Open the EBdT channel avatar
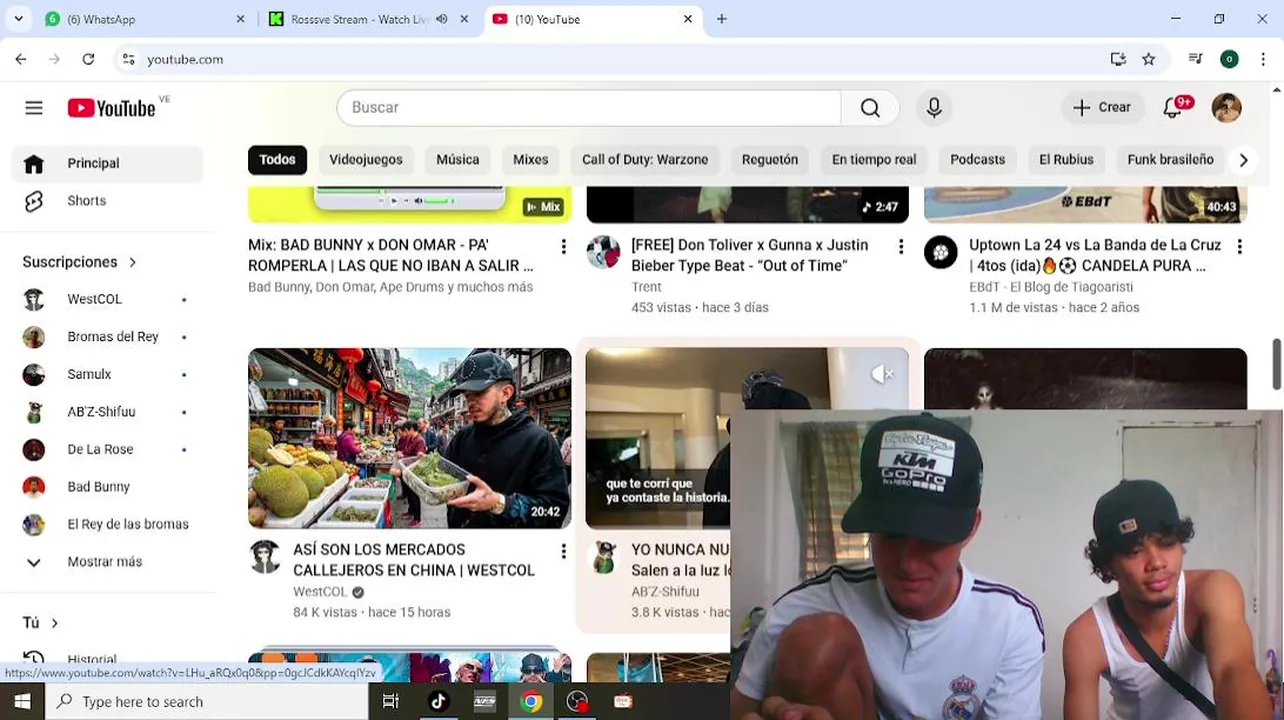Image resolution: width=1284 pixels, height=720 pixels. [941, 252]
